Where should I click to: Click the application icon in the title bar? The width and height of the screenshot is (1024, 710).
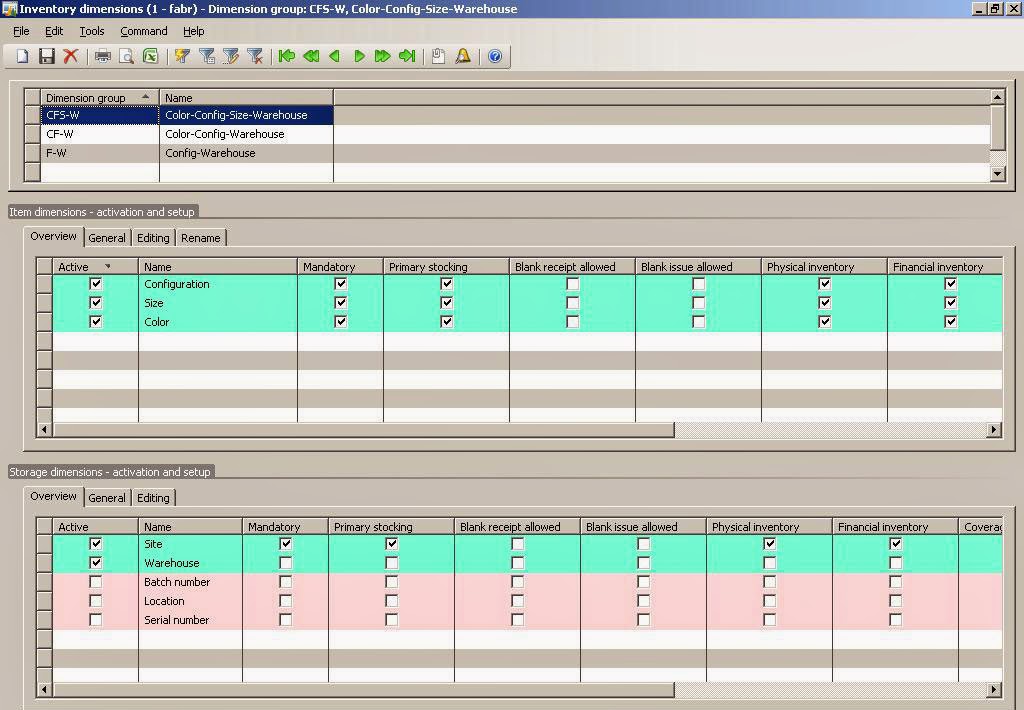pos(9,8)
